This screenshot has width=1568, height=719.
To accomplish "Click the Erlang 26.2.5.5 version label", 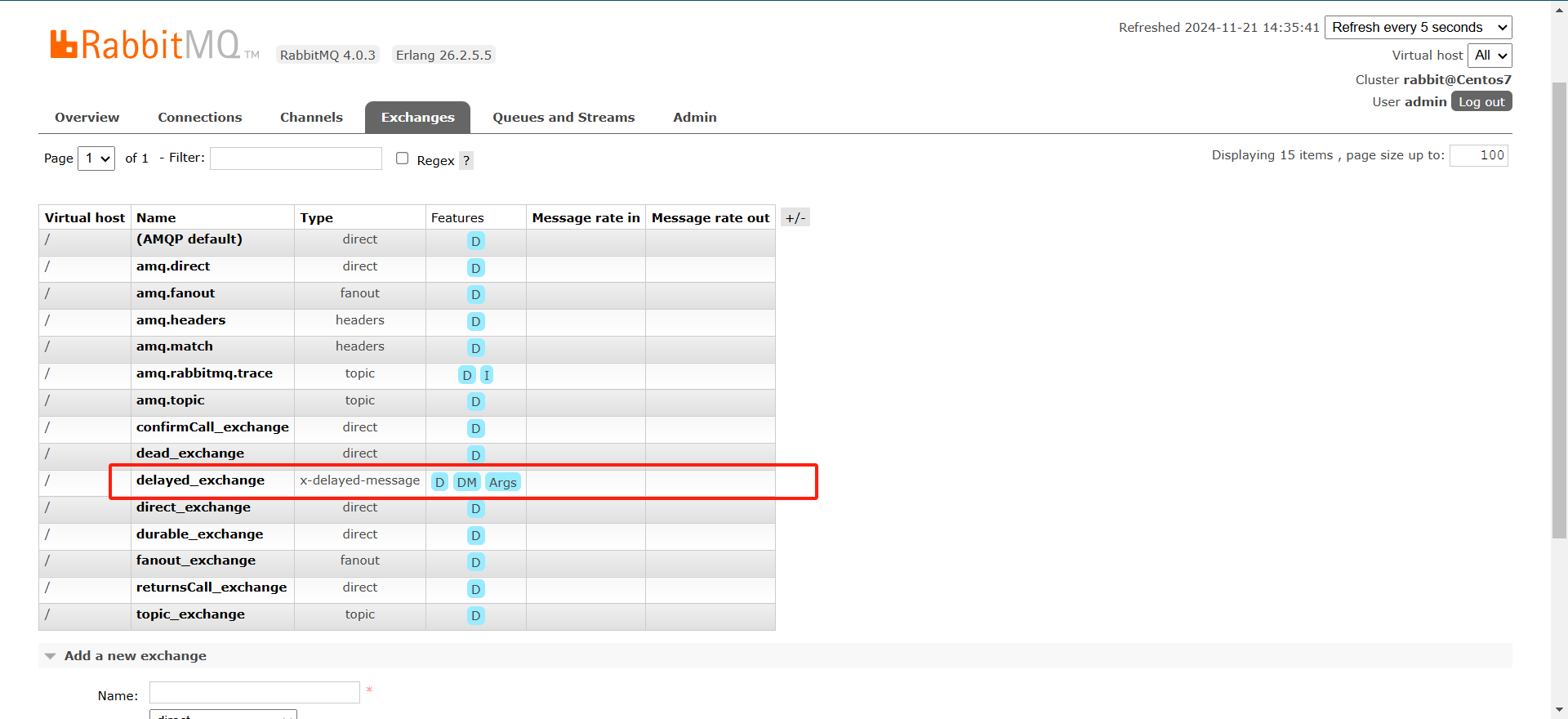I will (x=443, y=55).
